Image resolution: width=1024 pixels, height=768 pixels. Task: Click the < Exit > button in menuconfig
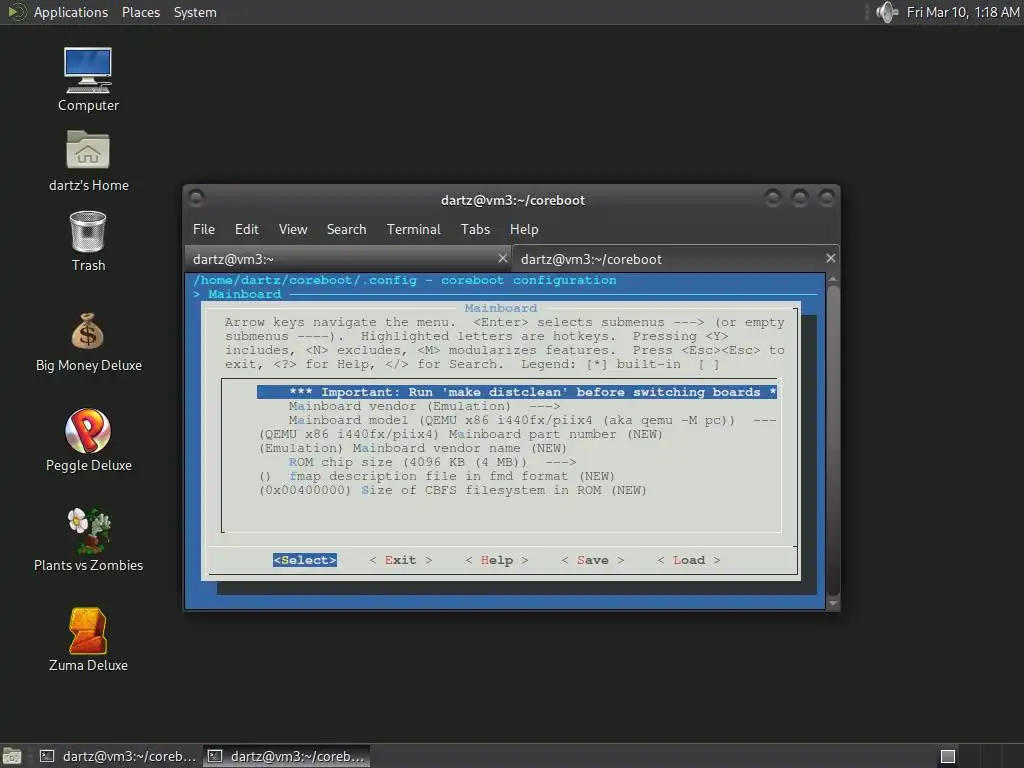400,560
